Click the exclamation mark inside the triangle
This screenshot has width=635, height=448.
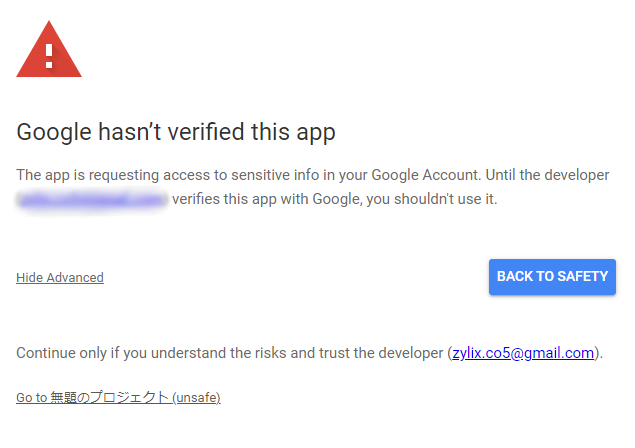pos(49,50)
